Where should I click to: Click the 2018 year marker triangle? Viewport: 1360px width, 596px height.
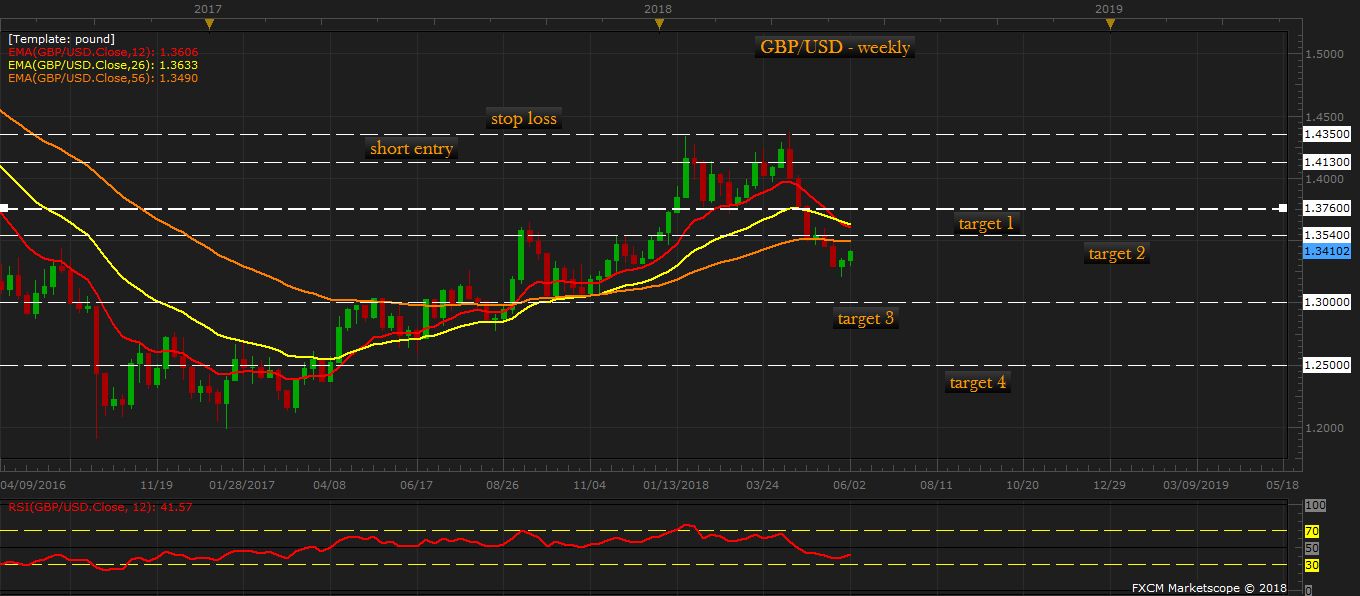pyautogui.click(x=659, y=24)
